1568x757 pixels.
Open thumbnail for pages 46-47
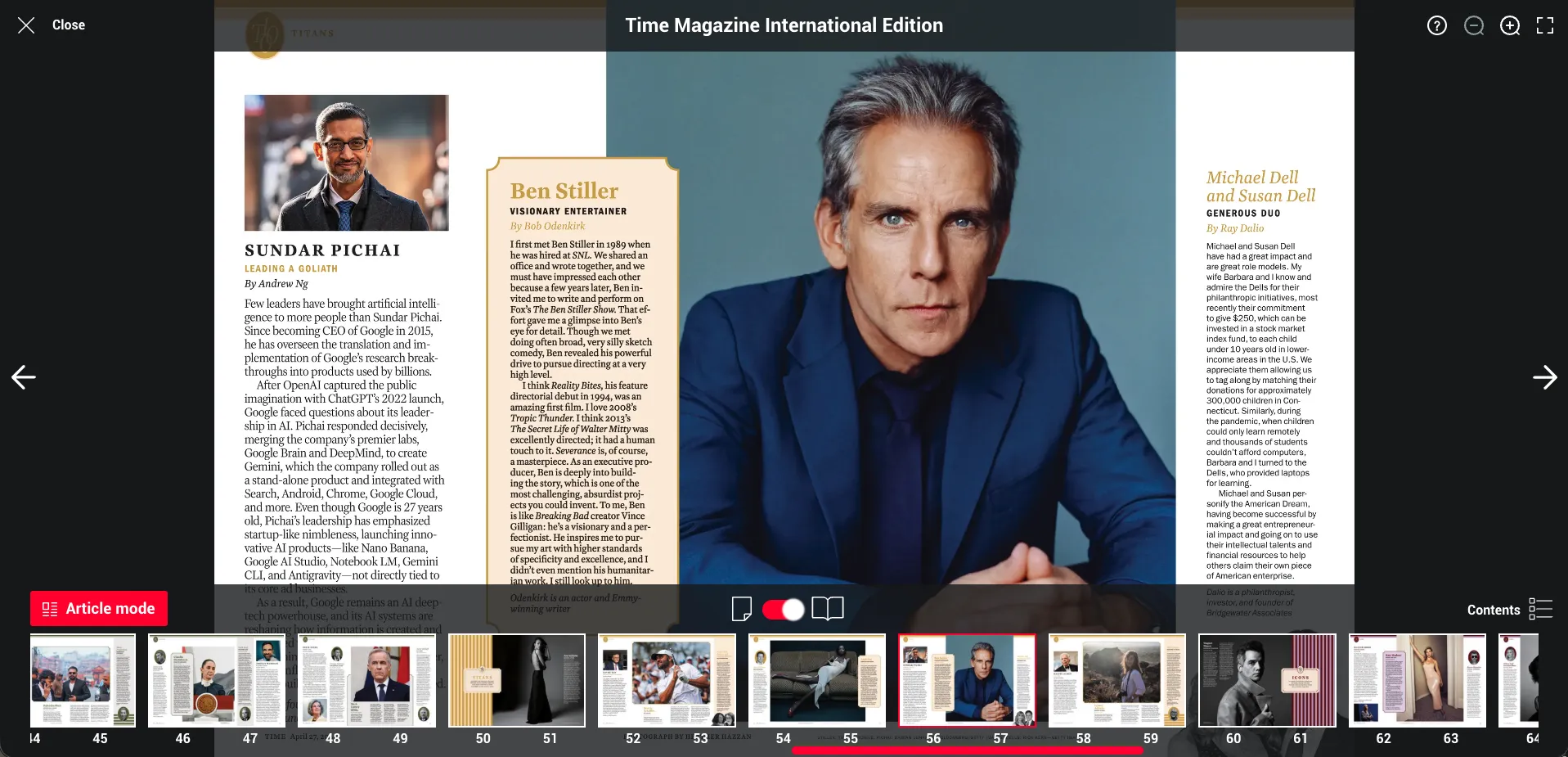coord(216,680)
